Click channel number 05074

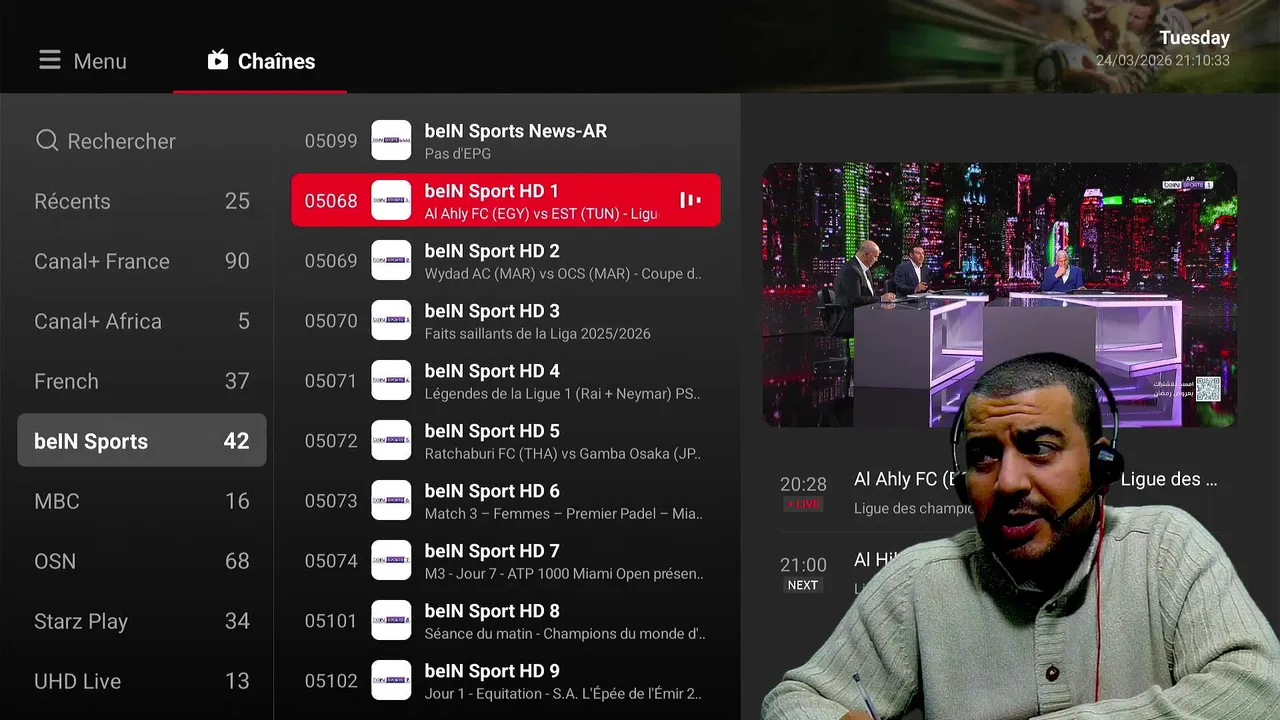point(331,561)
